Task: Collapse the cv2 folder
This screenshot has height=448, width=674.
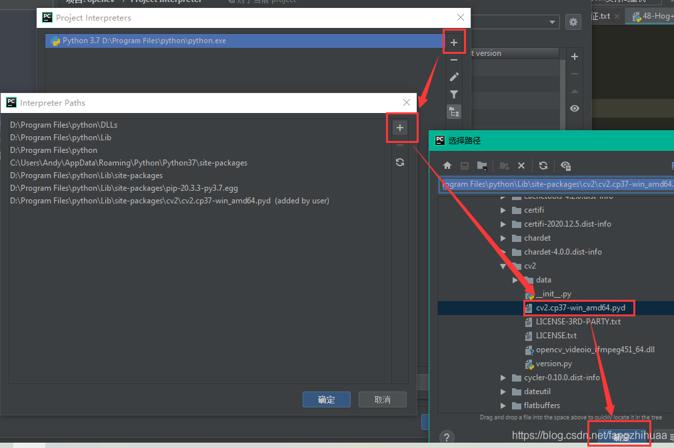Action: (x=504, y=266)
